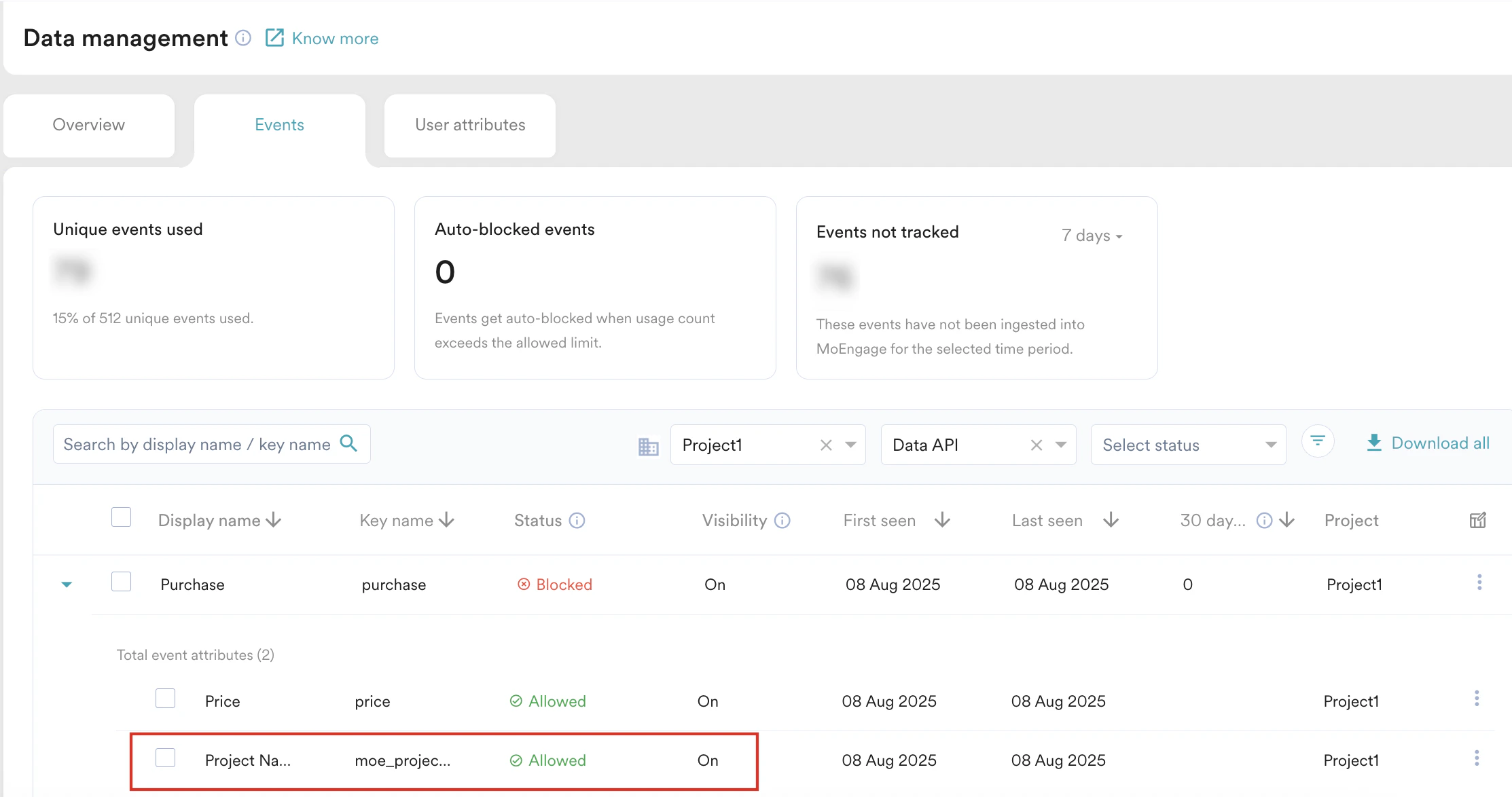The height and width of the screenshot is (797, 1512).
Task: Click the Visibility column info icon
Action: tap(782, 521)
